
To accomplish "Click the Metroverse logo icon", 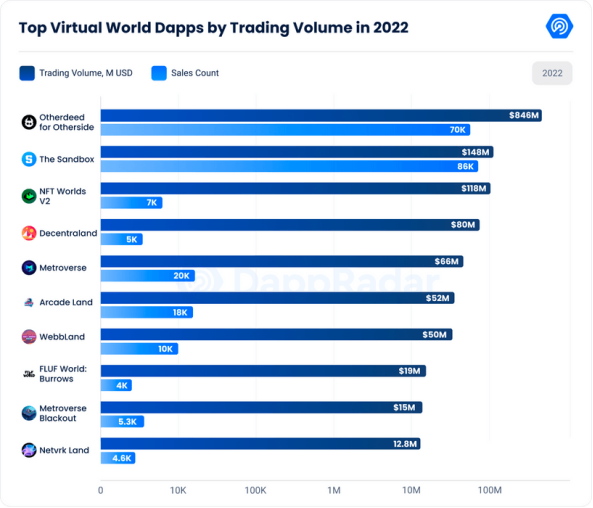I will tap(29, 268).
